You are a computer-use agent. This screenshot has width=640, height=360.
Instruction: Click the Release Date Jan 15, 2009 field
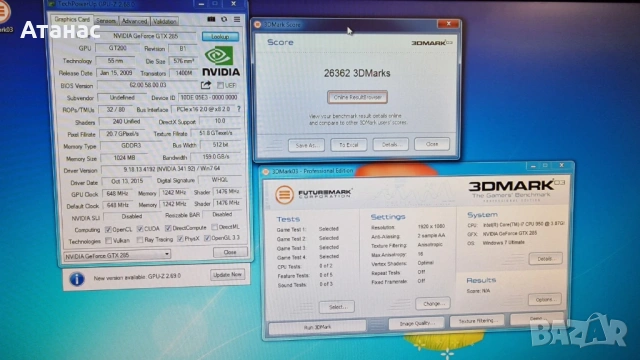pyautogui.click(x=116, y=73)
